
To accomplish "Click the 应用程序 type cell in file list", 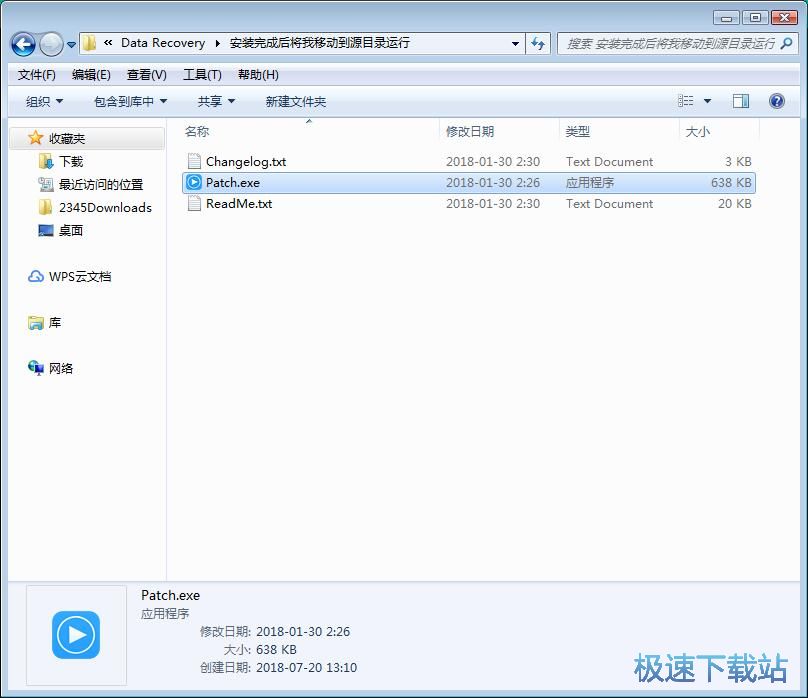I will pos(590,183).
